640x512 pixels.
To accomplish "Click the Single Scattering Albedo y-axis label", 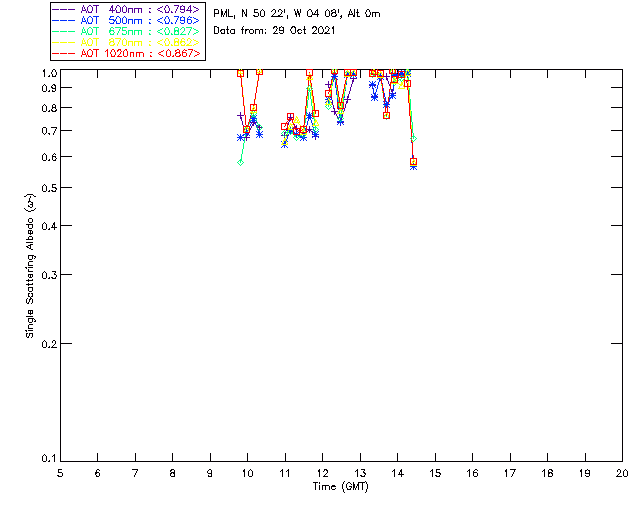I will 32,265.
